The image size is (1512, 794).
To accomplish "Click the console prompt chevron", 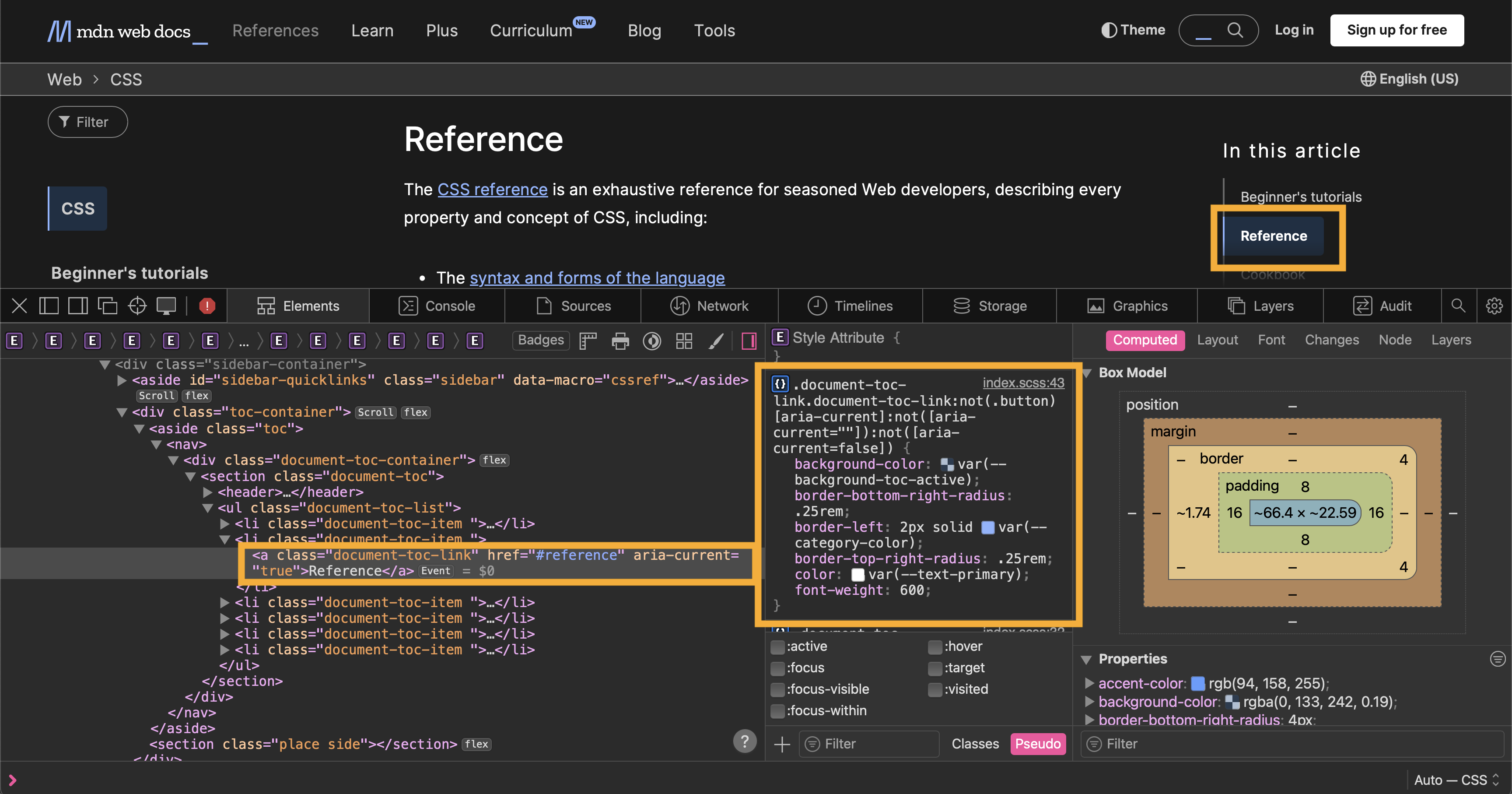I will (x=12, y=780).
